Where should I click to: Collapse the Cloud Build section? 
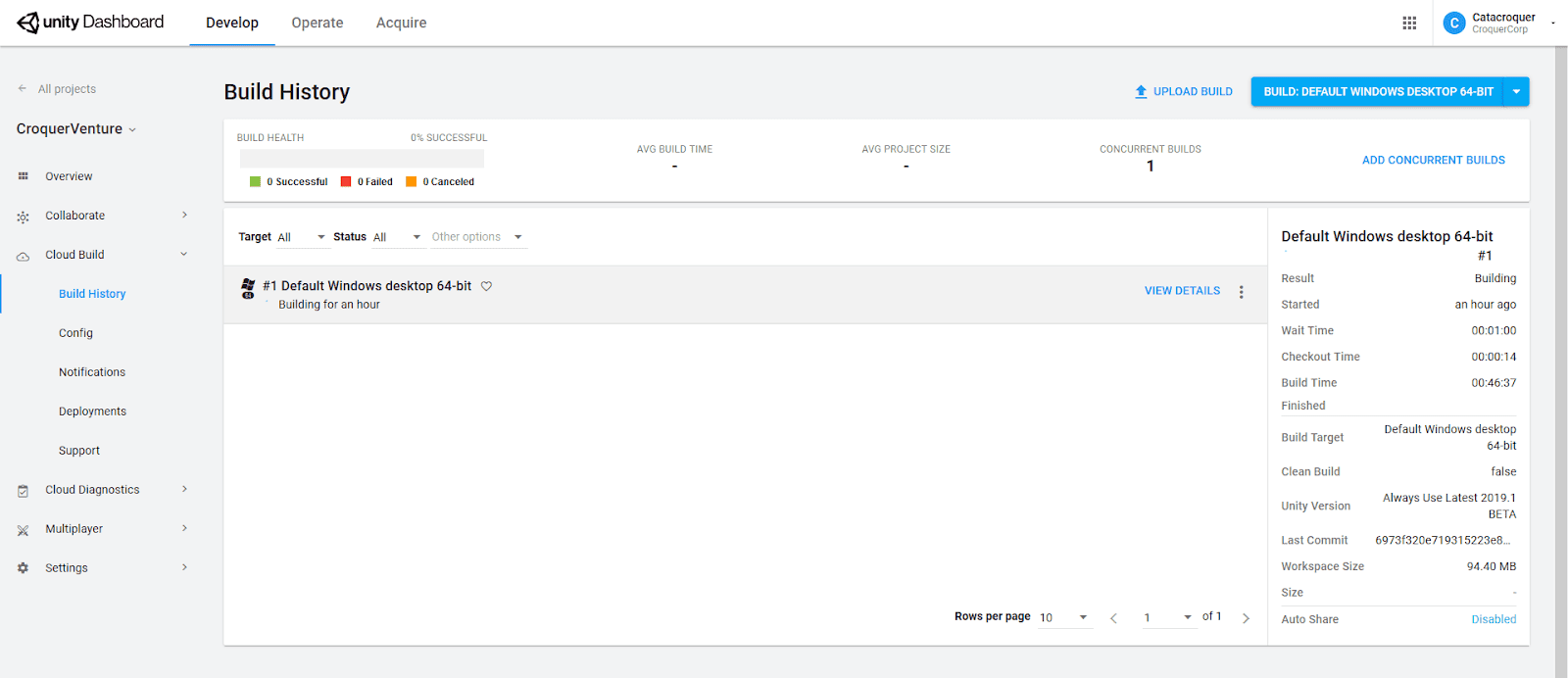[184, 254]
